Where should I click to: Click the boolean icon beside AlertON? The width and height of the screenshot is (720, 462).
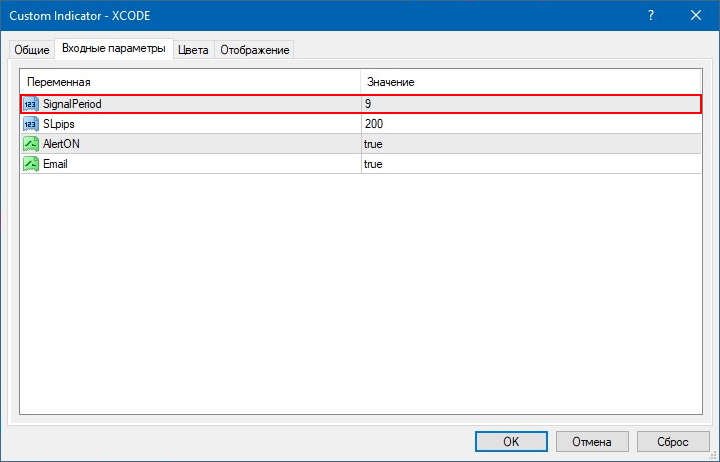coord(30,143)
